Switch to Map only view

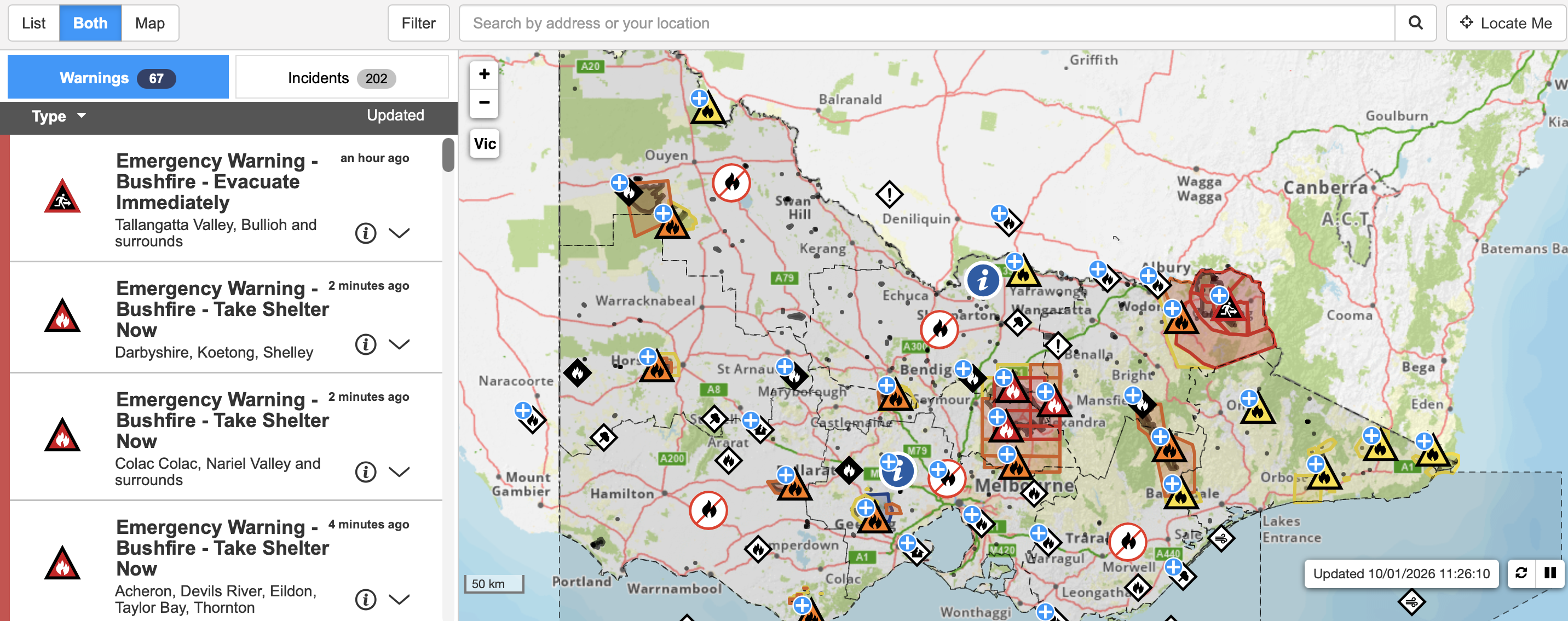[150, 23]
